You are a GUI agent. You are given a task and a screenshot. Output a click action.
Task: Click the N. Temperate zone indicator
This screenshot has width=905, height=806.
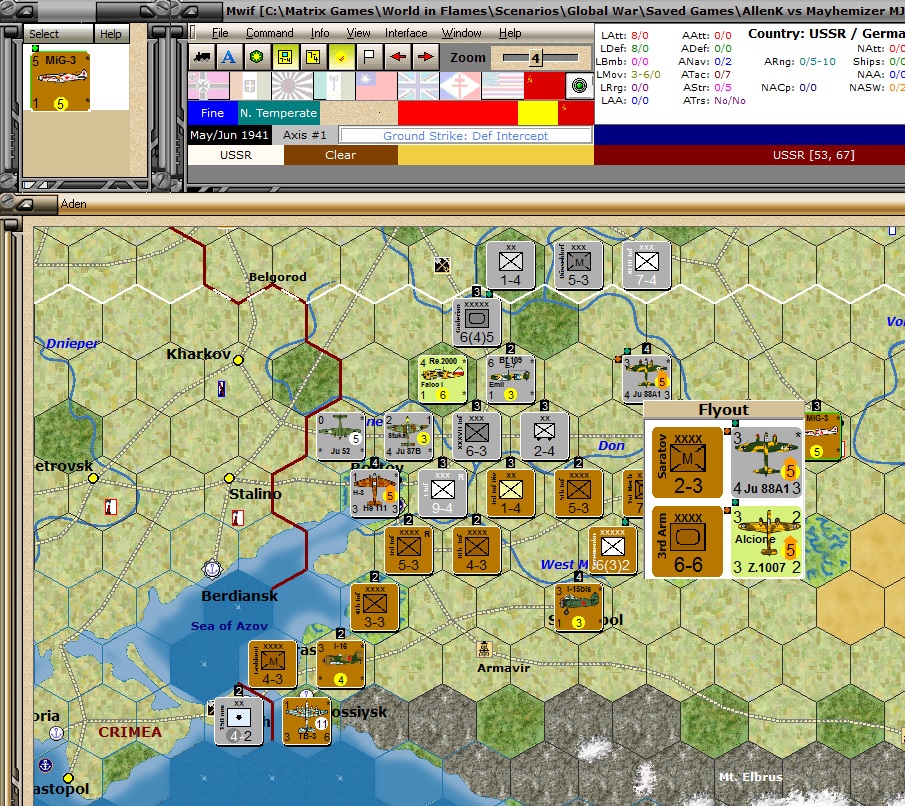[x=279, y=113]
